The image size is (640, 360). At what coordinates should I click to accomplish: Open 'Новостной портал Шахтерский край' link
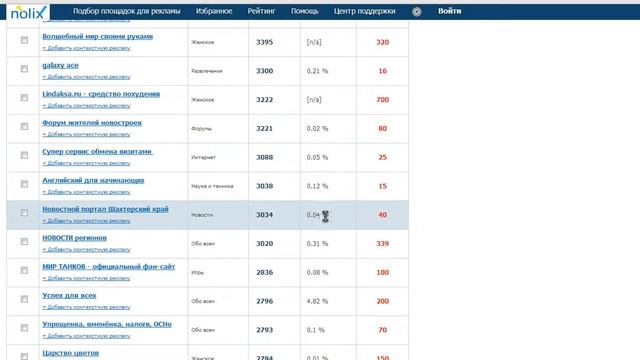[x=105, y=209]
